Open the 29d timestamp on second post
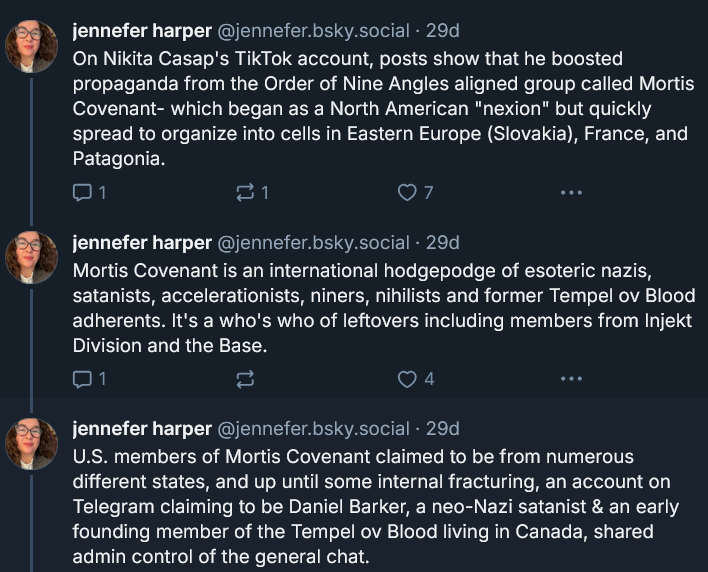 443,243
